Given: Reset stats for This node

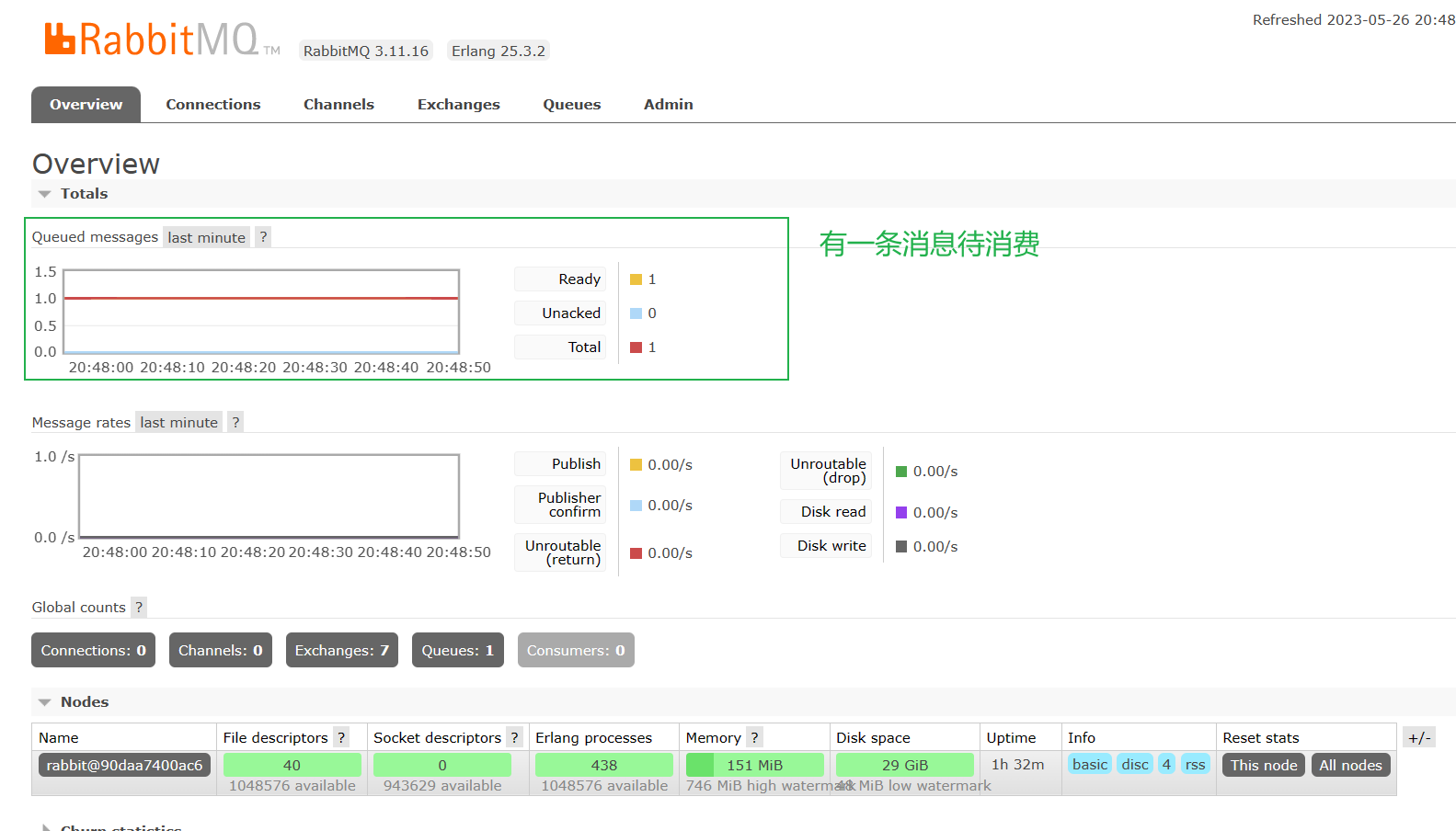Looking at the screenshot, I should (1264, 766).
